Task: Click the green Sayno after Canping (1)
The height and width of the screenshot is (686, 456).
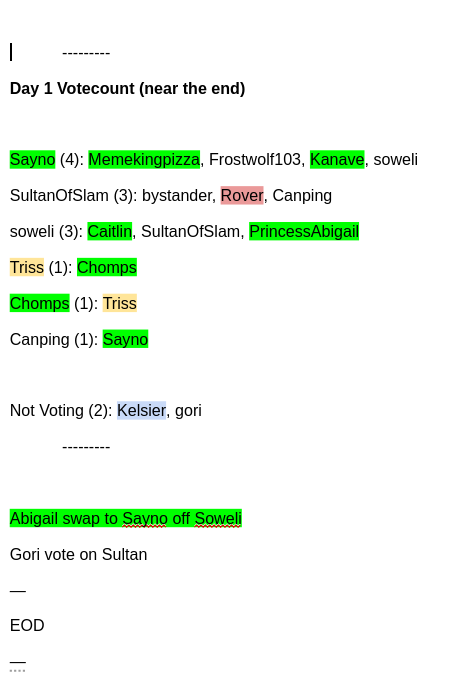Action: click(x=126, y=339)
